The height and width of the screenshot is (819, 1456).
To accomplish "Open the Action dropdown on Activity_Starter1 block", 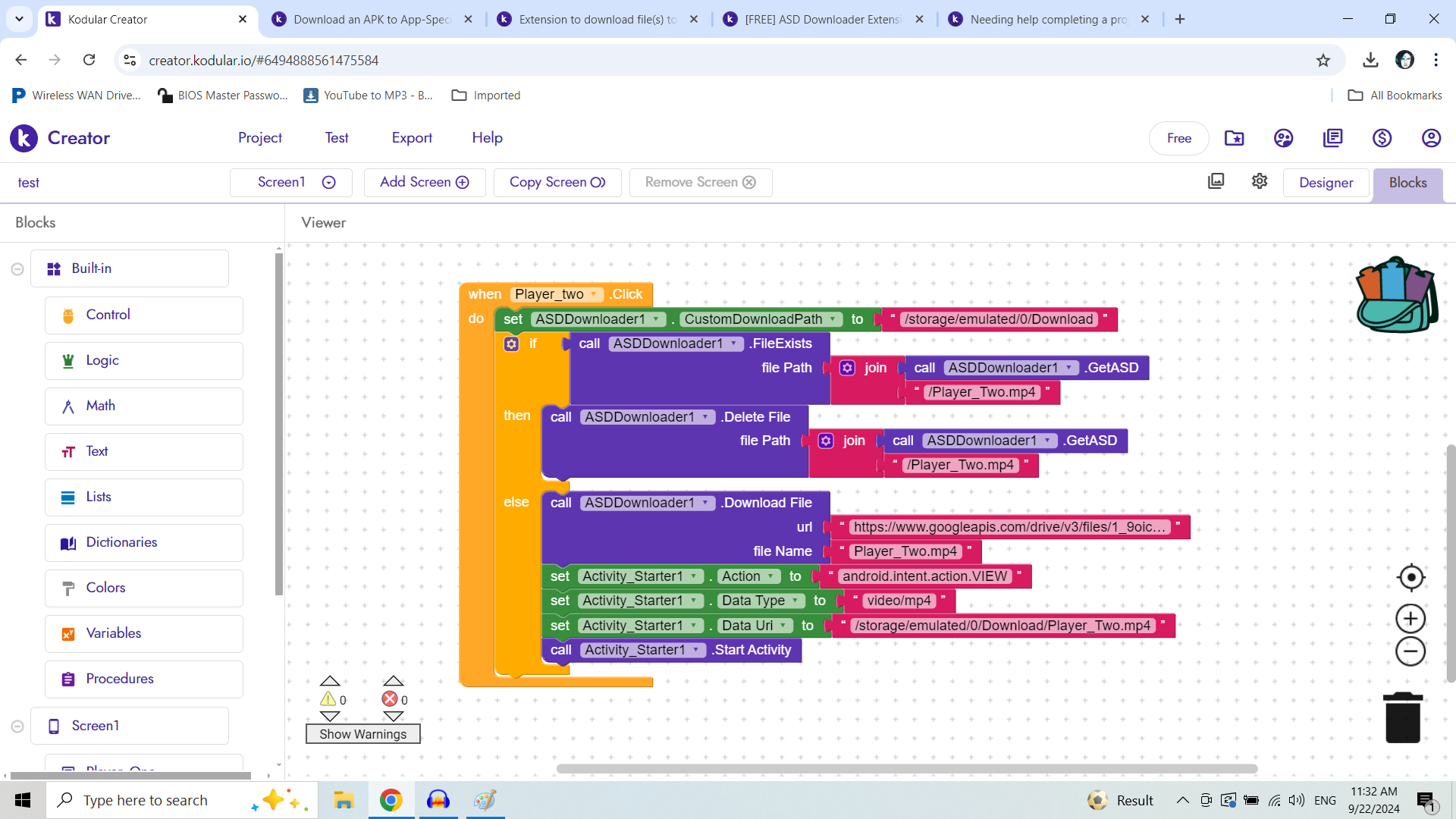I will 771,576.
